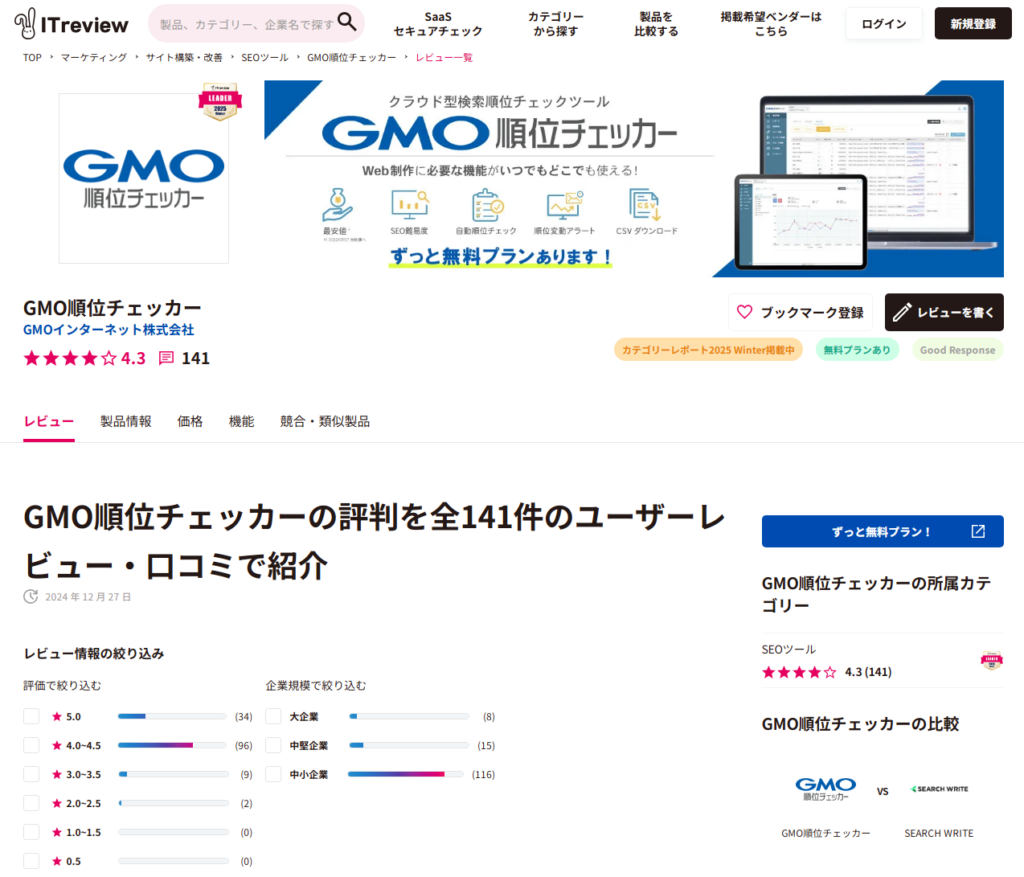Viewport: 1024px width, 877px height.
Task: Click the 自動順位チェック clipboard icon
Action: click(x=487, y=205)
